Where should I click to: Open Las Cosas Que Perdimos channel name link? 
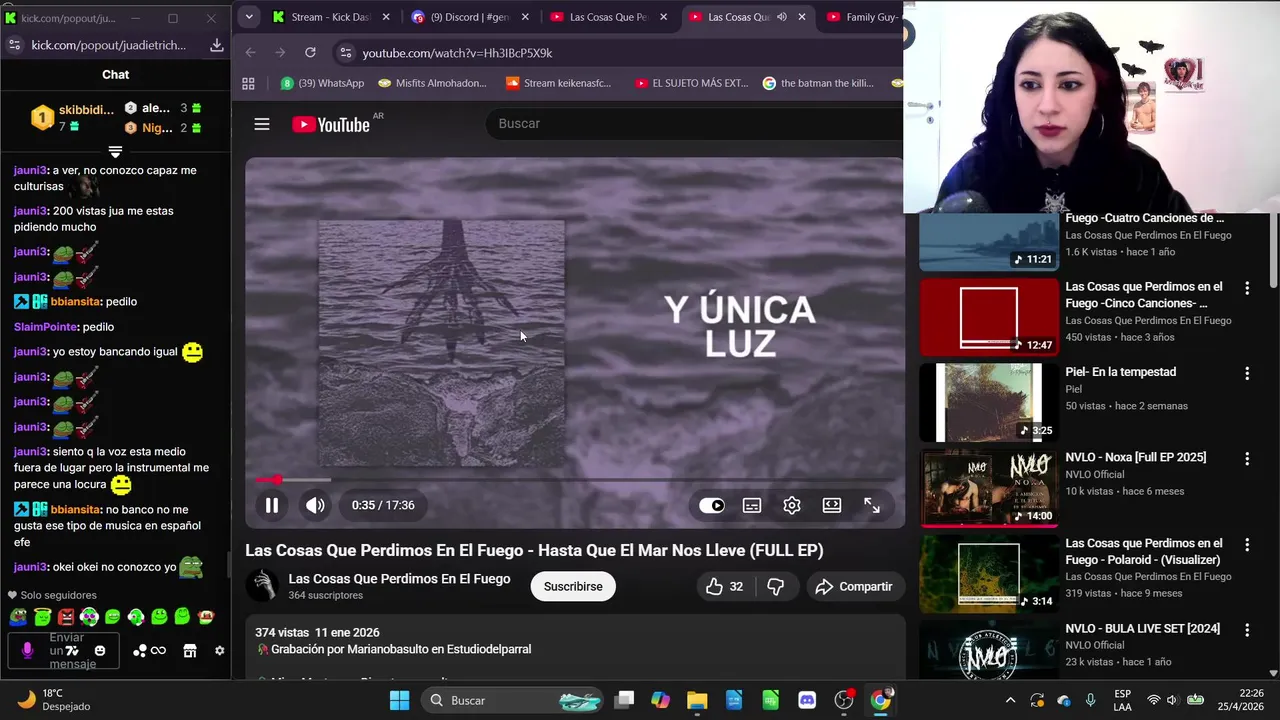(x=399, y=579)
